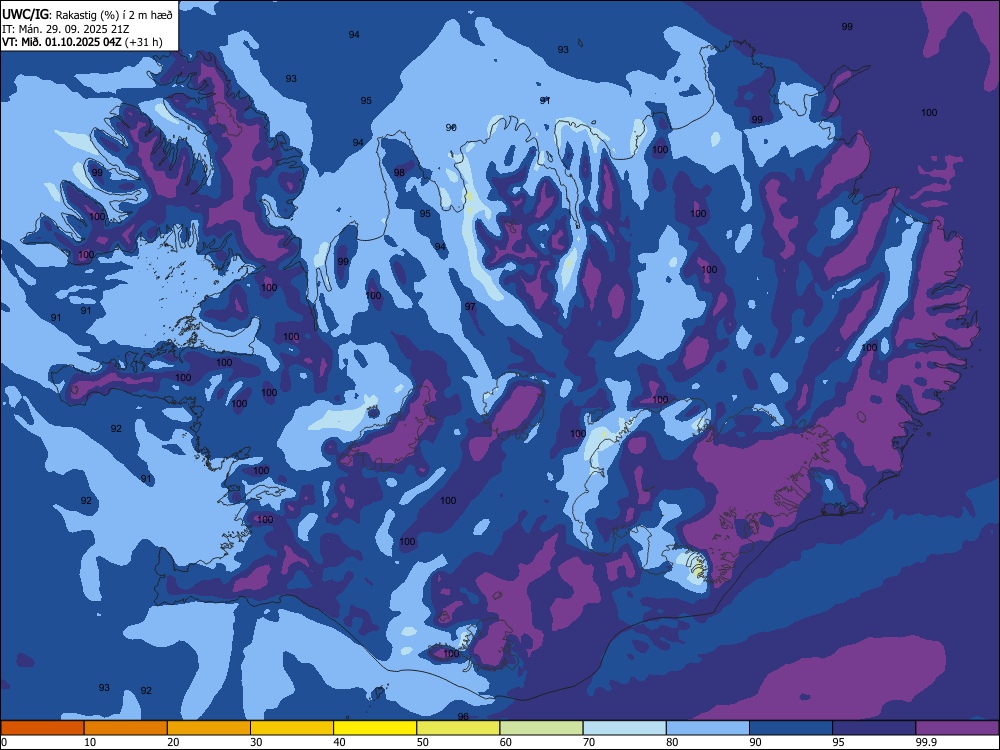Click the 'VT: Mið. 01.10.2025 04Z (+31 h)' line
The width and height of the screenshot is (1000, 750).
click(x=82, y=42)
